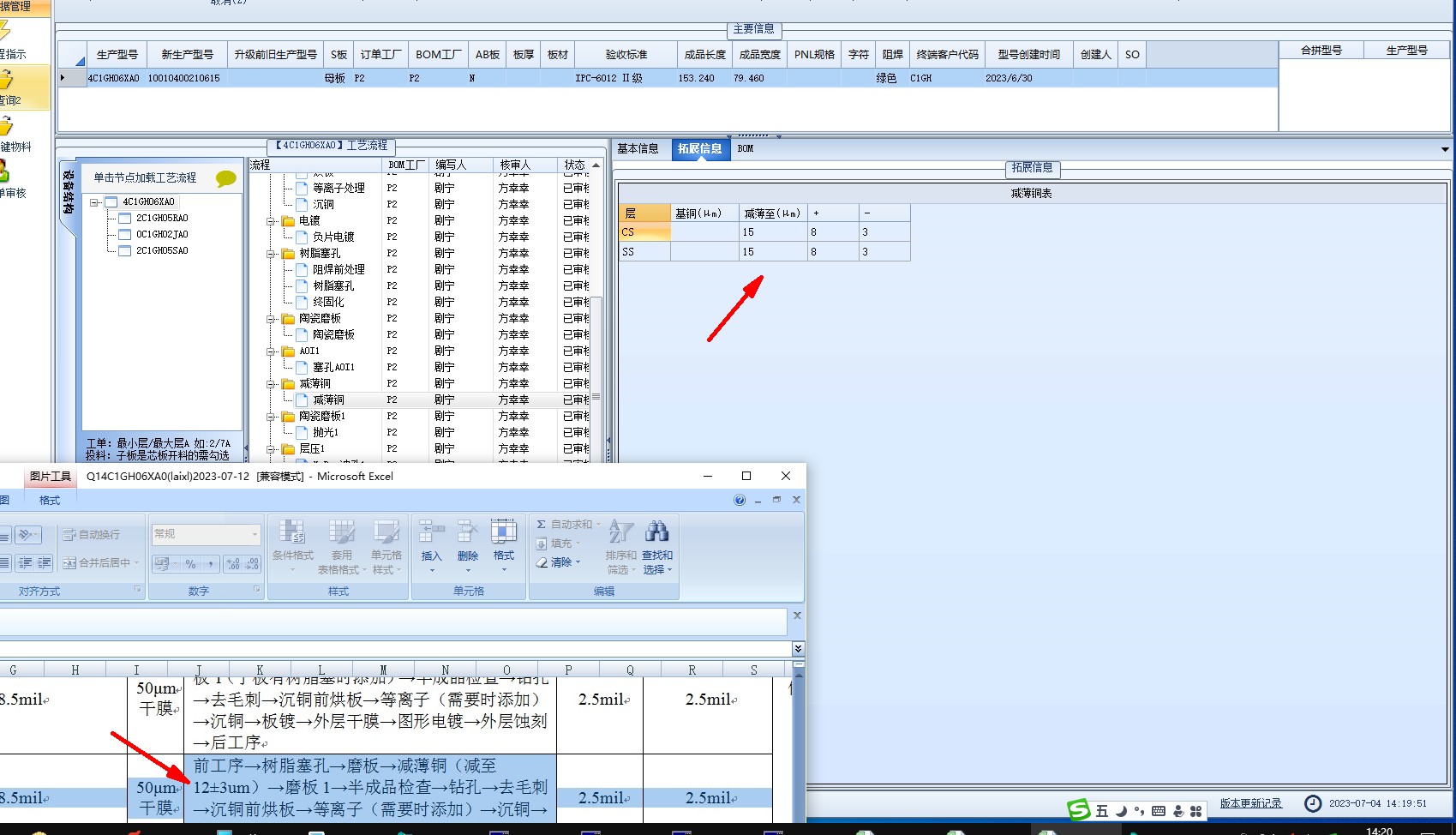Select the 抛光1 process step
Image resolution: width=1456 pixels, height=835 pixels.
pyautogui.click(x=326, y=433)
